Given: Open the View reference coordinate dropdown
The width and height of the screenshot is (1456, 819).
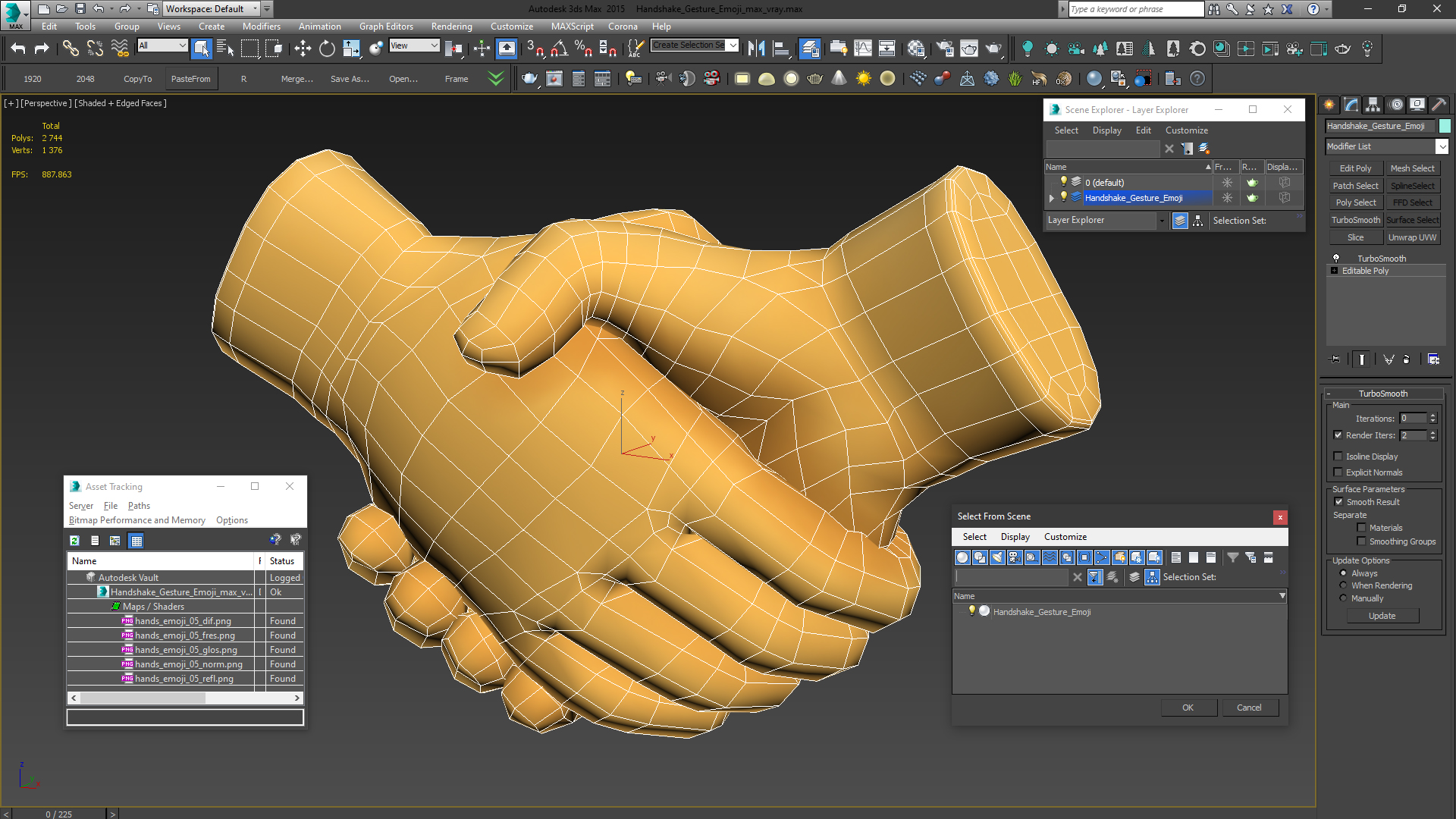Looking at the screenshot, I should click(x=414, y=45).
